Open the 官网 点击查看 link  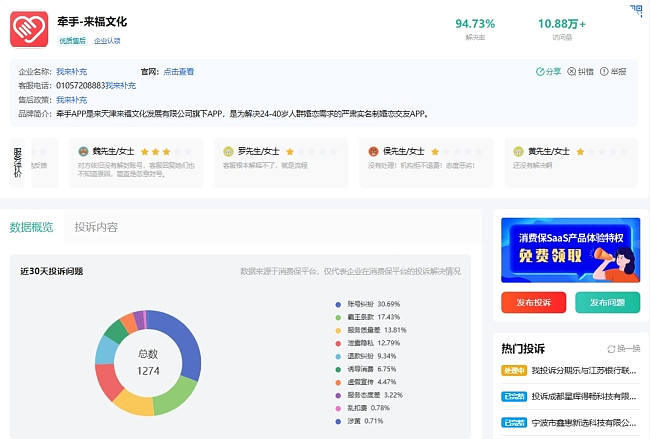[x=179, y=72]
